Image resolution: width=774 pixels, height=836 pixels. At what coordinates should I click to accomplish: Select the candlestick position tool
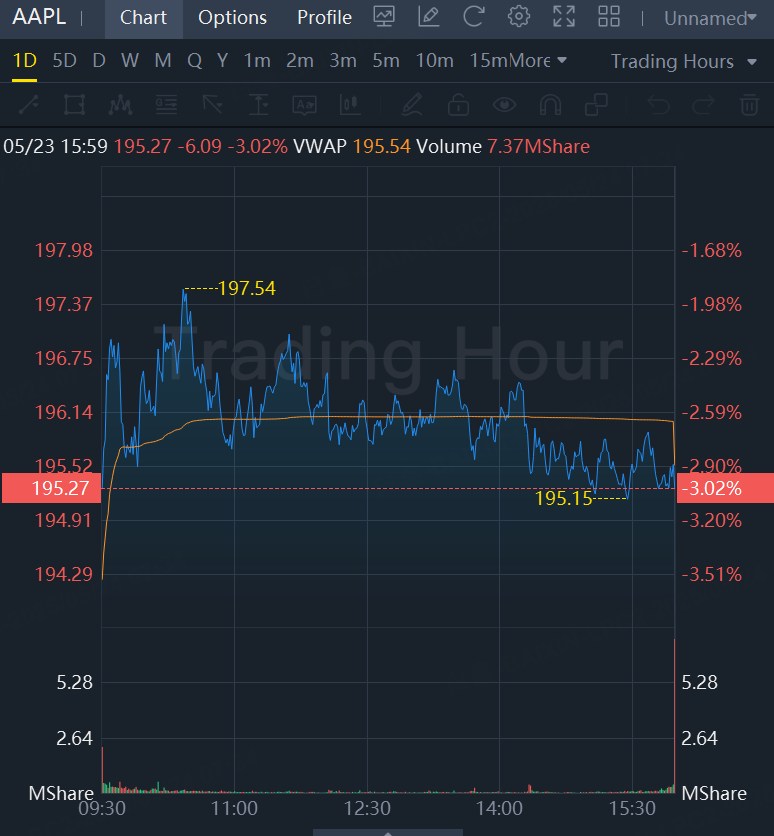click(x=350, y=105)
